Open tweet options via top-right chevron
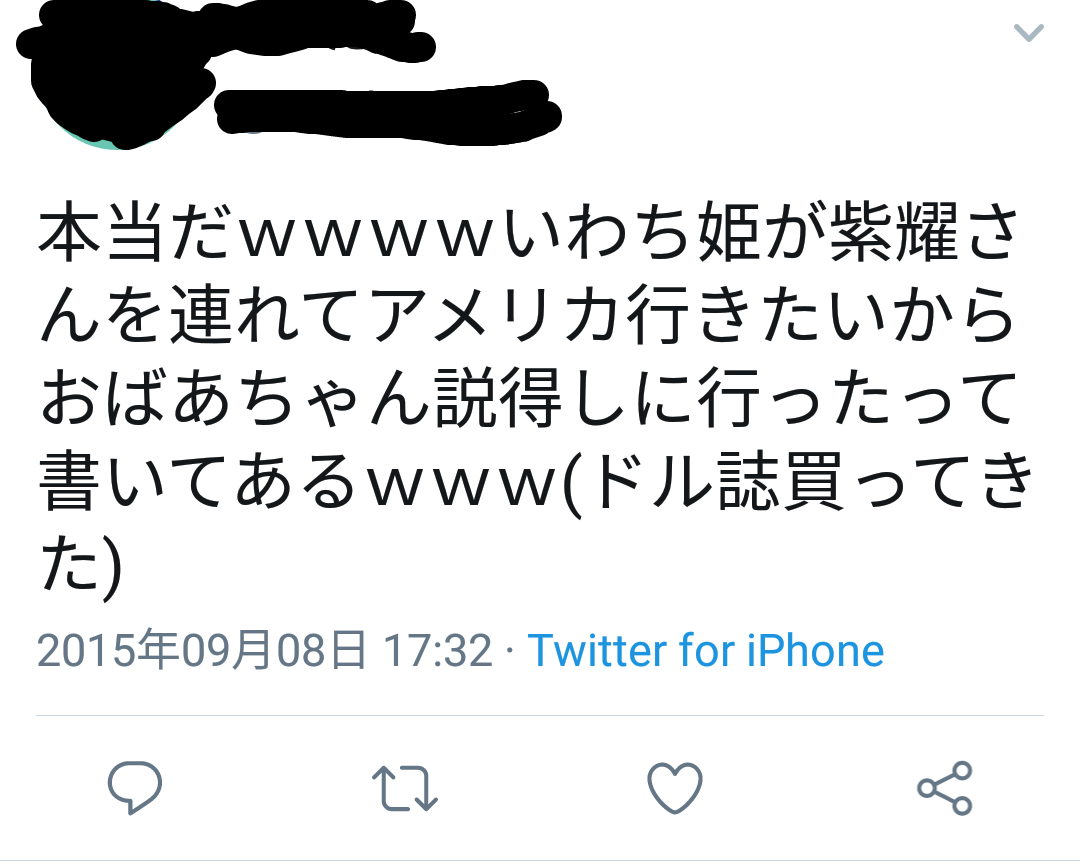 1028,32
